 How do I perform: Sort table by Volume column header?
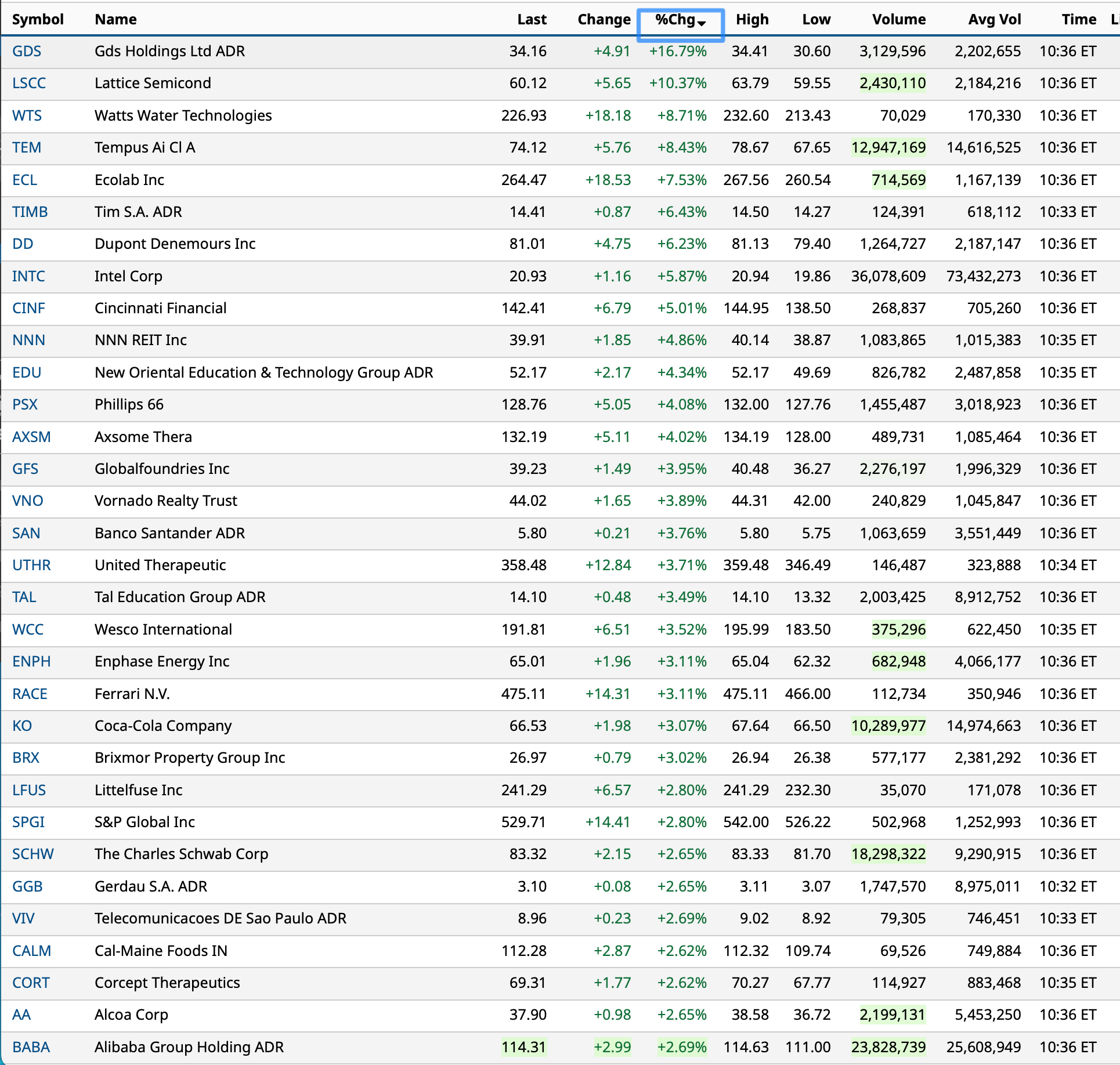[898, 19]
